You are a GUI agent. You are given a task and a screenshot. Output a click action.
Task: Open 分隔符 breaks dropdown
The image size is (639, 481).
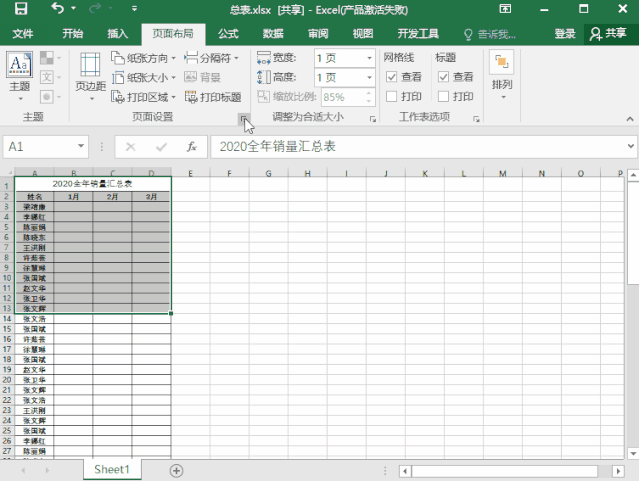tap(211, 58)
